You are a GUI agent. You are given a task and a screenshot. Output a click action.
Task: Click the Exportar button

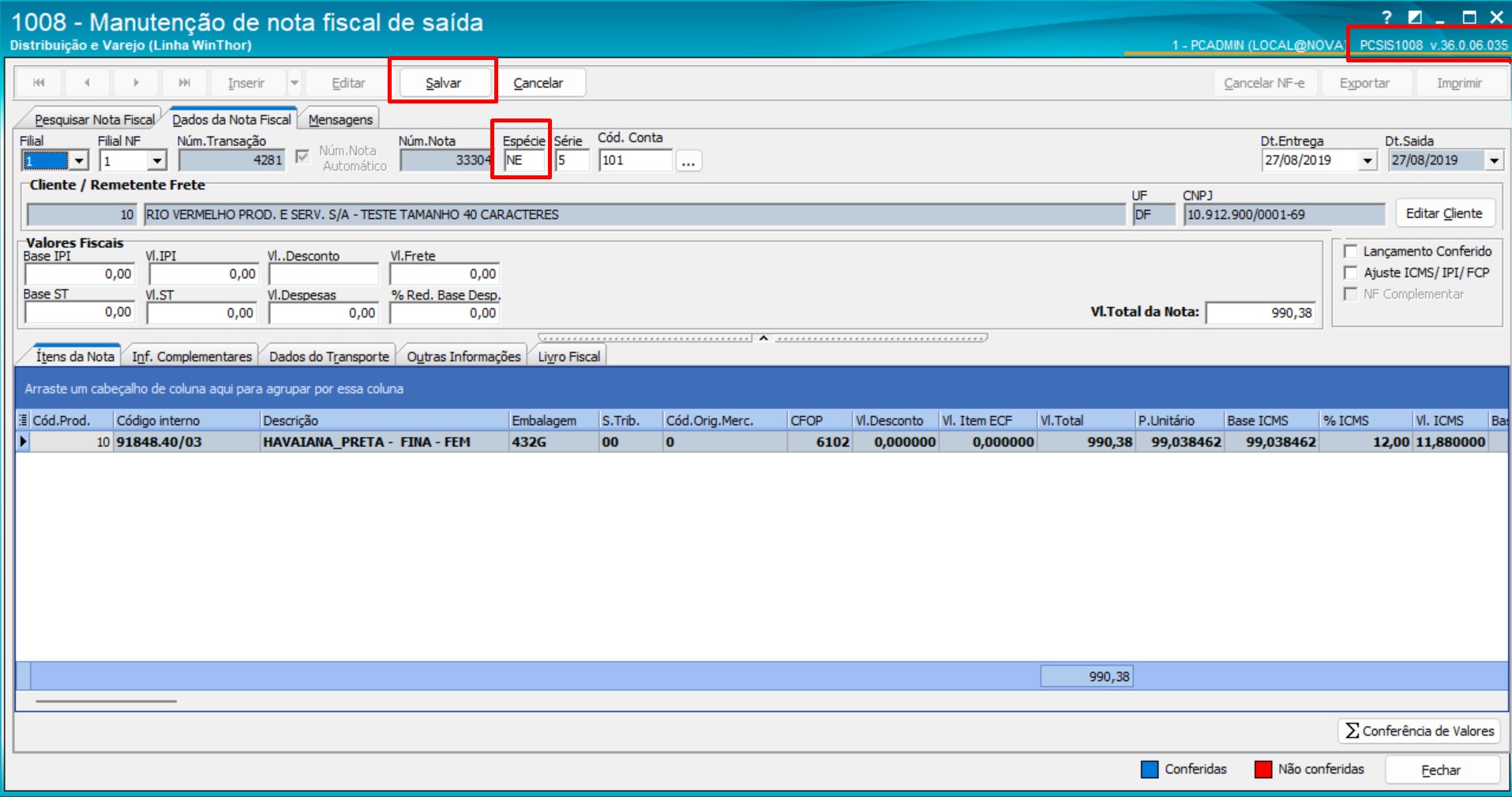1364,83
